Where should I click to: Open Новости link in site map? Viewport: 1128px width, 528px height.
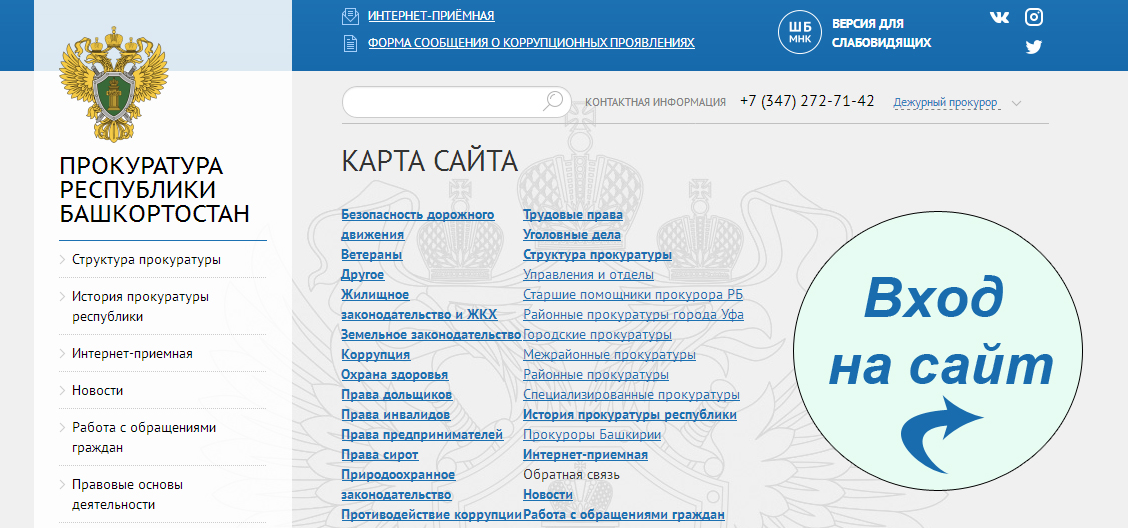pos(548,495)
